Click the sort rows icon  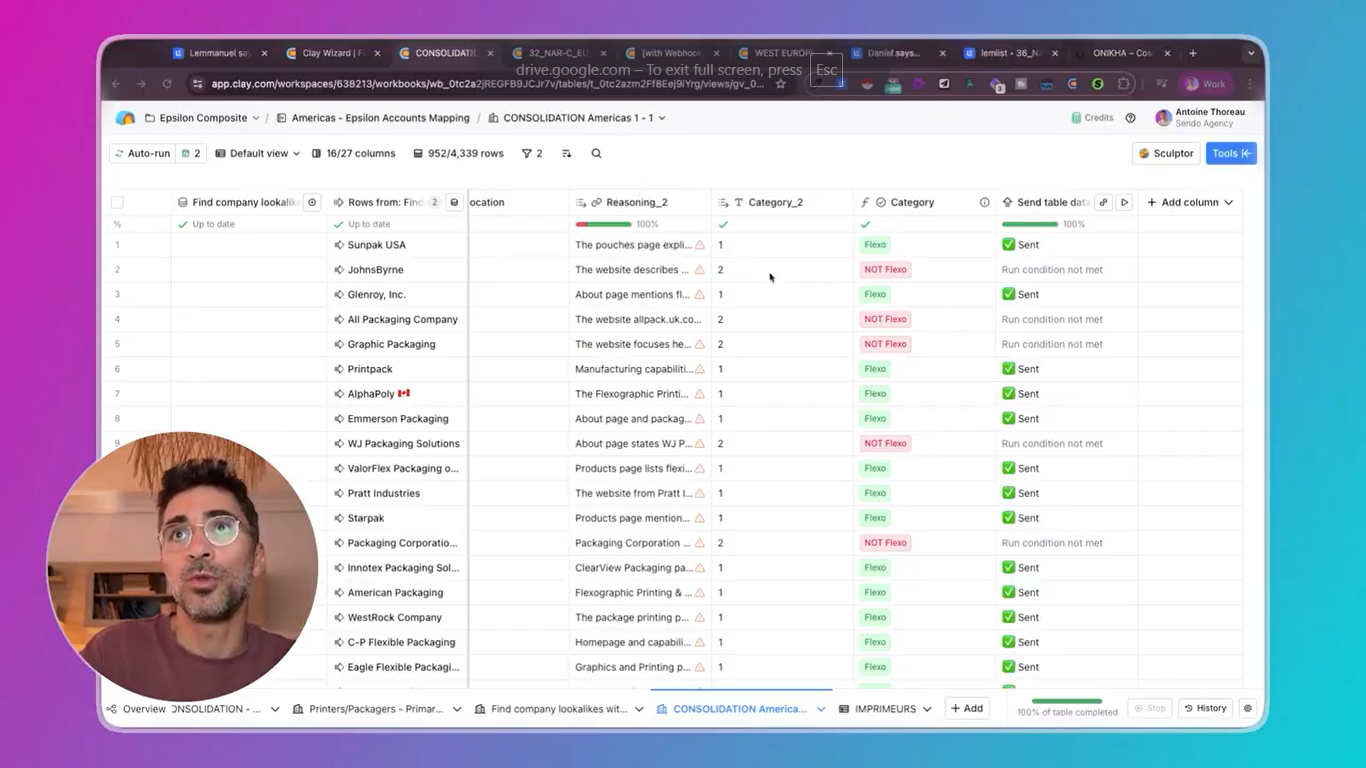(x=566, y=154)
